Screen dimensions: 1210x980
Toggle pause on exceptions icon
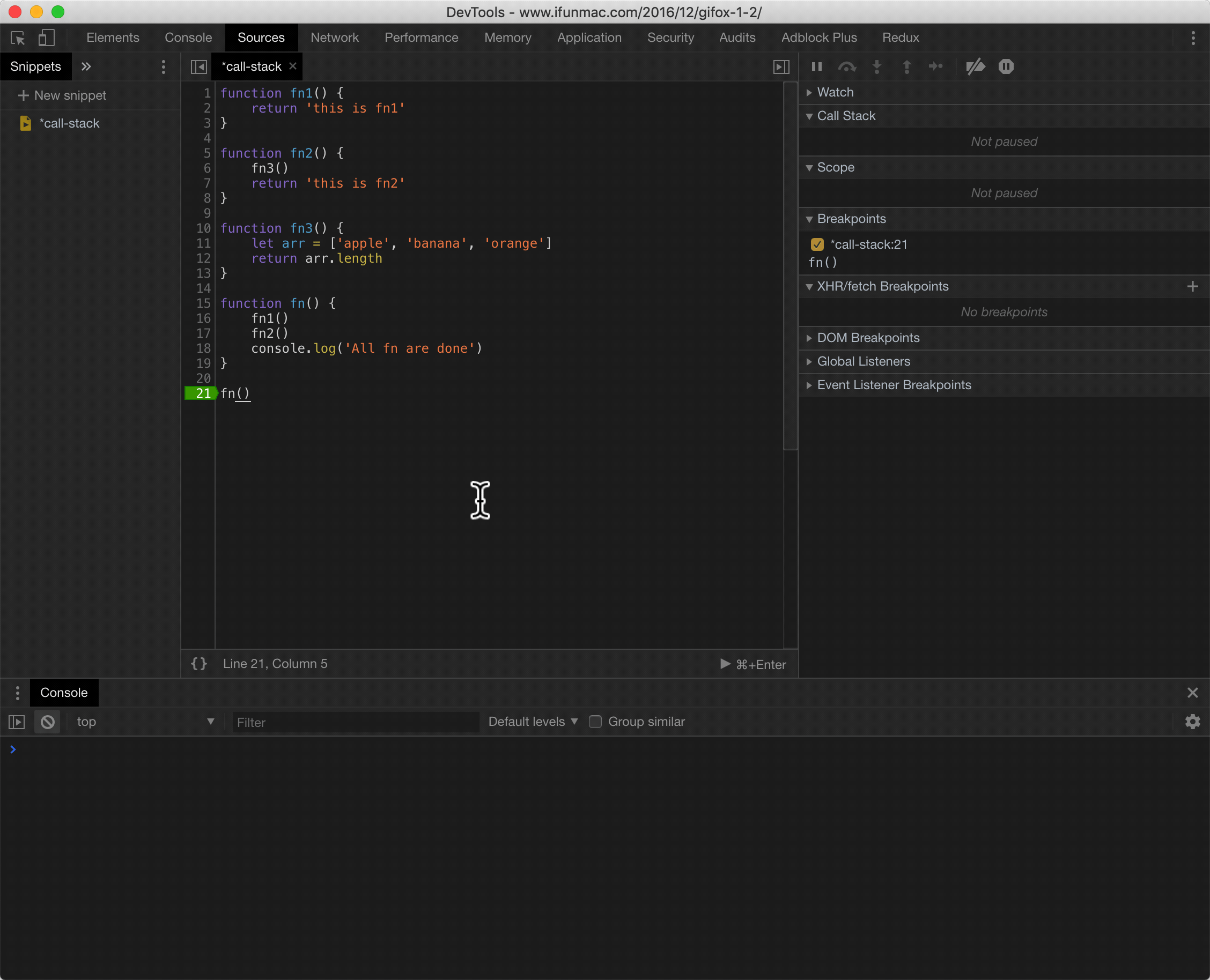pyautogui.click(x=1006, y=66)
